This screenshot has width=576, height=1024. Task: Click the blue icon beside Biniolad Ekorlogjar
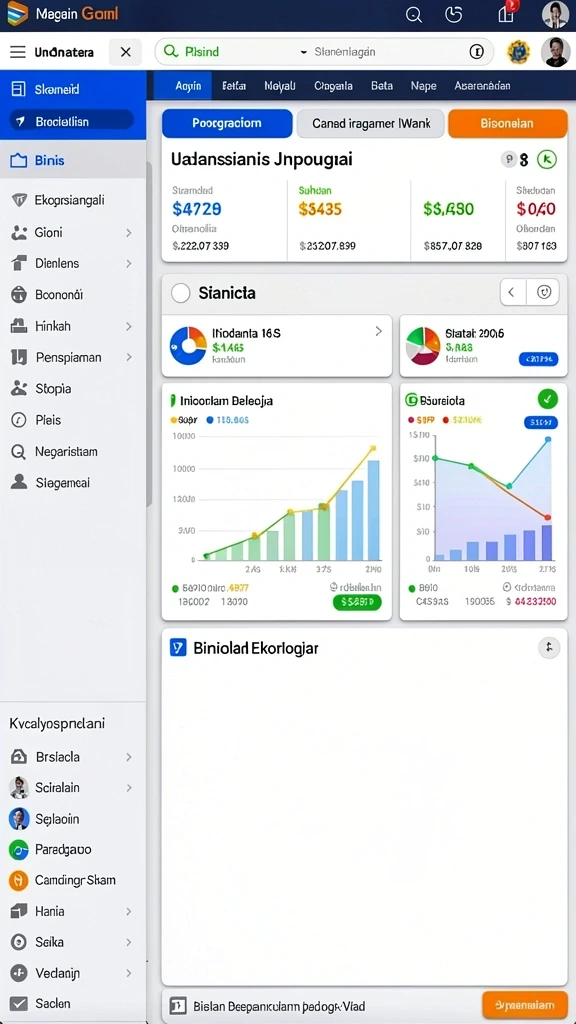[x=178, y=648]
